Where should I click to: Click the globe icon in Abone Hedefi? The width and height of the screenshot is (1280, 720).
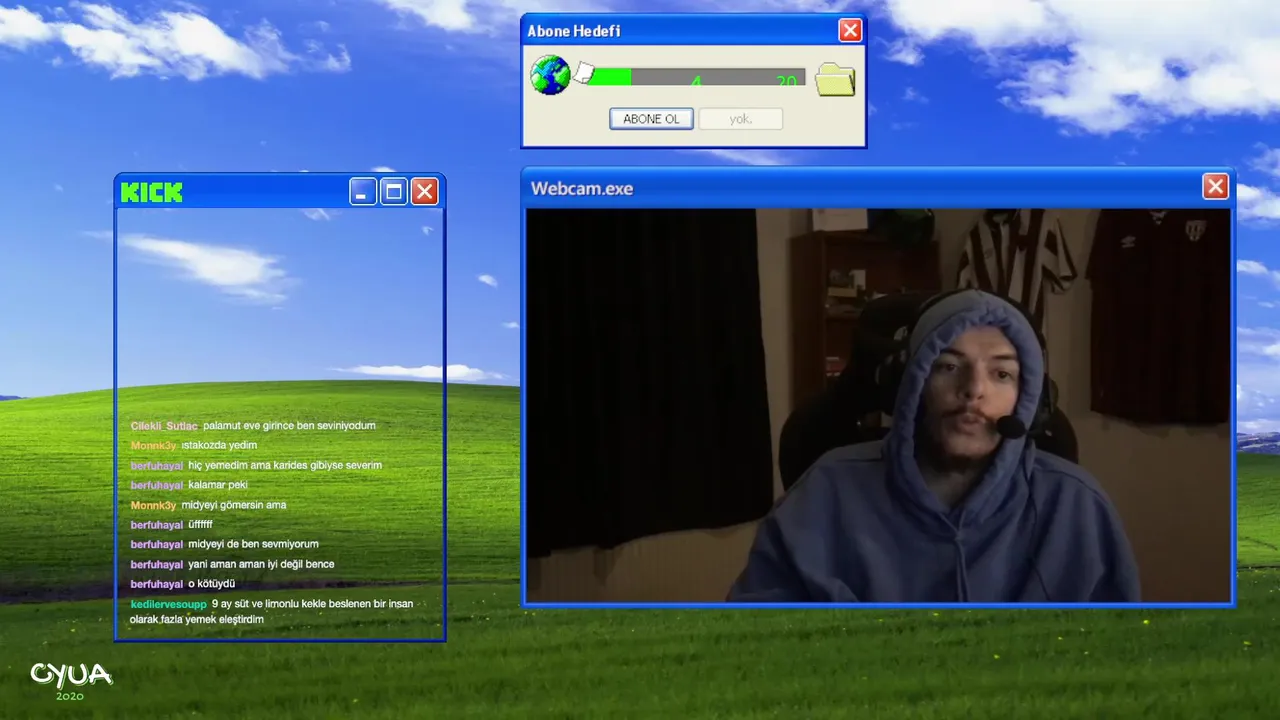(x=550, y=75)
